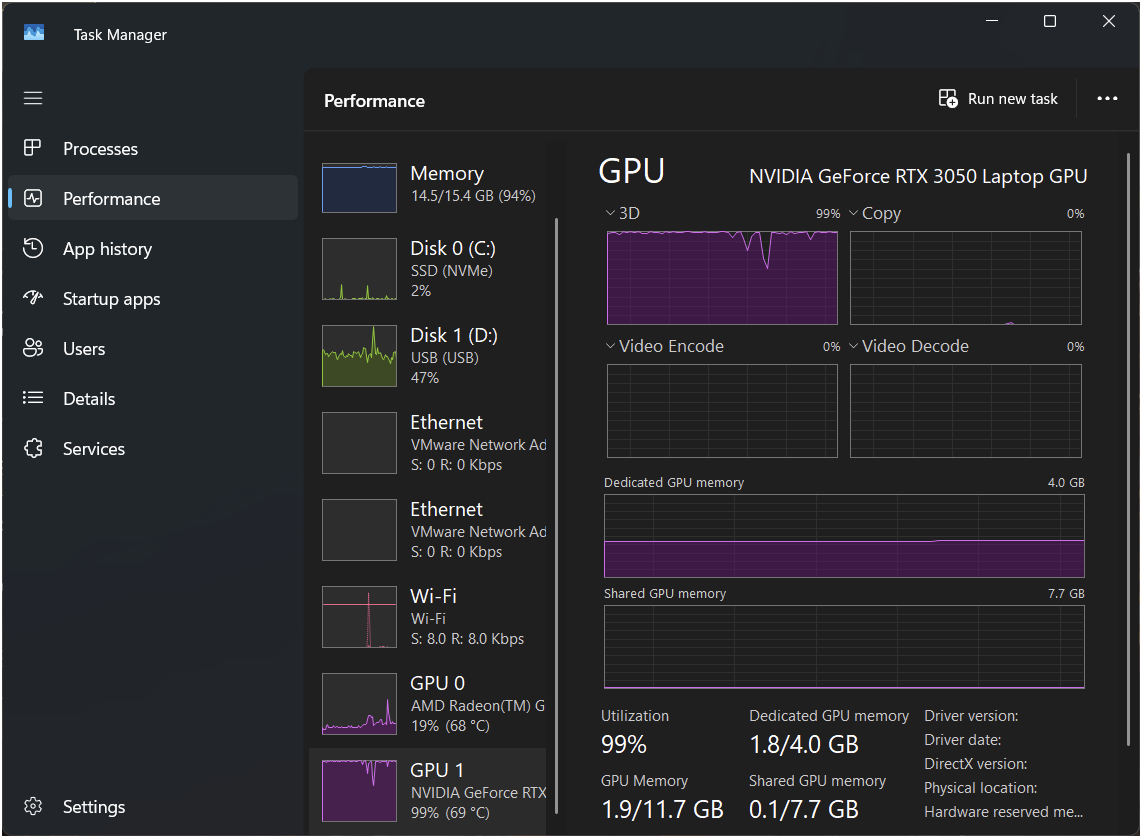Click the Driver date label
This screenshot has height=838, width=1142.
962,740
